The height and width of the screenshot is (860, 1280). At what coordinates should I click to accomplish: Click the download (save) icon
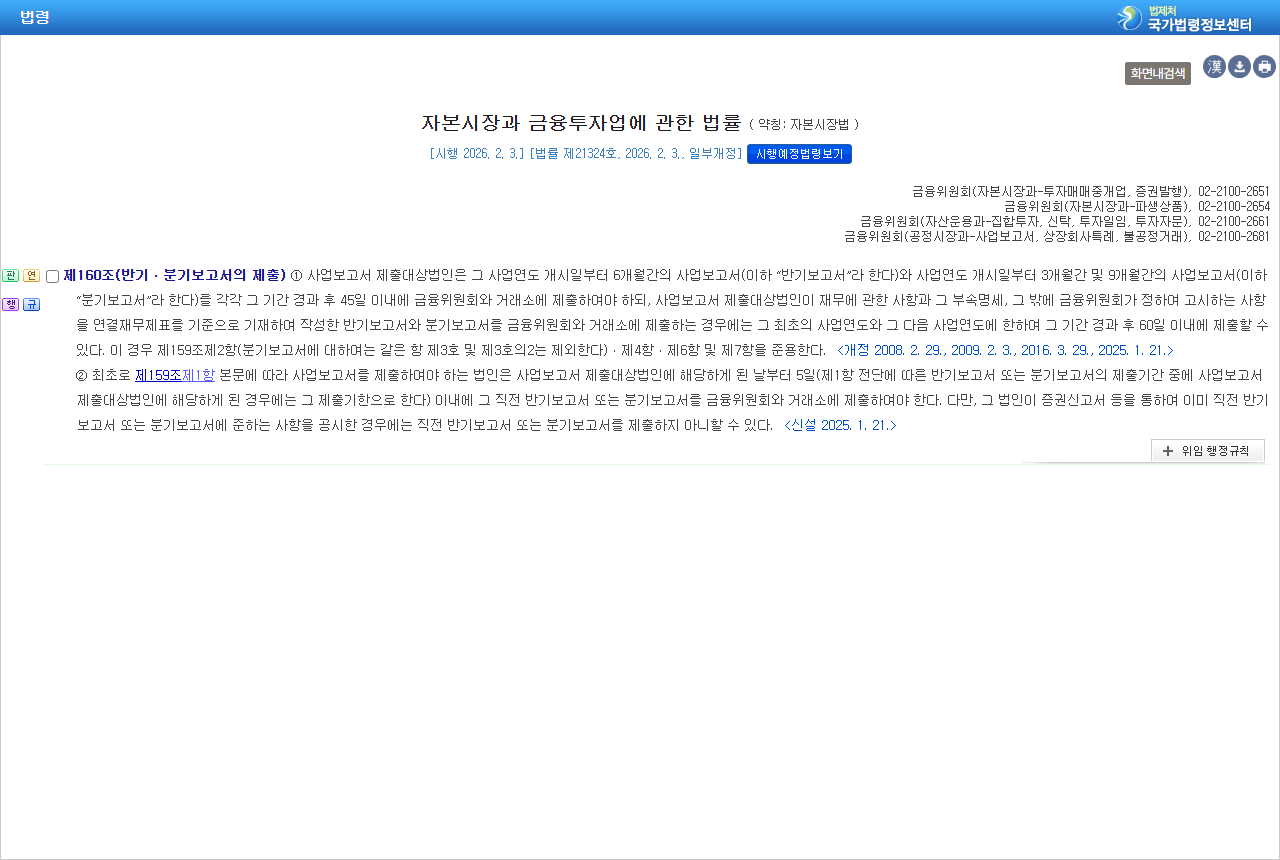pos(1239,67)
